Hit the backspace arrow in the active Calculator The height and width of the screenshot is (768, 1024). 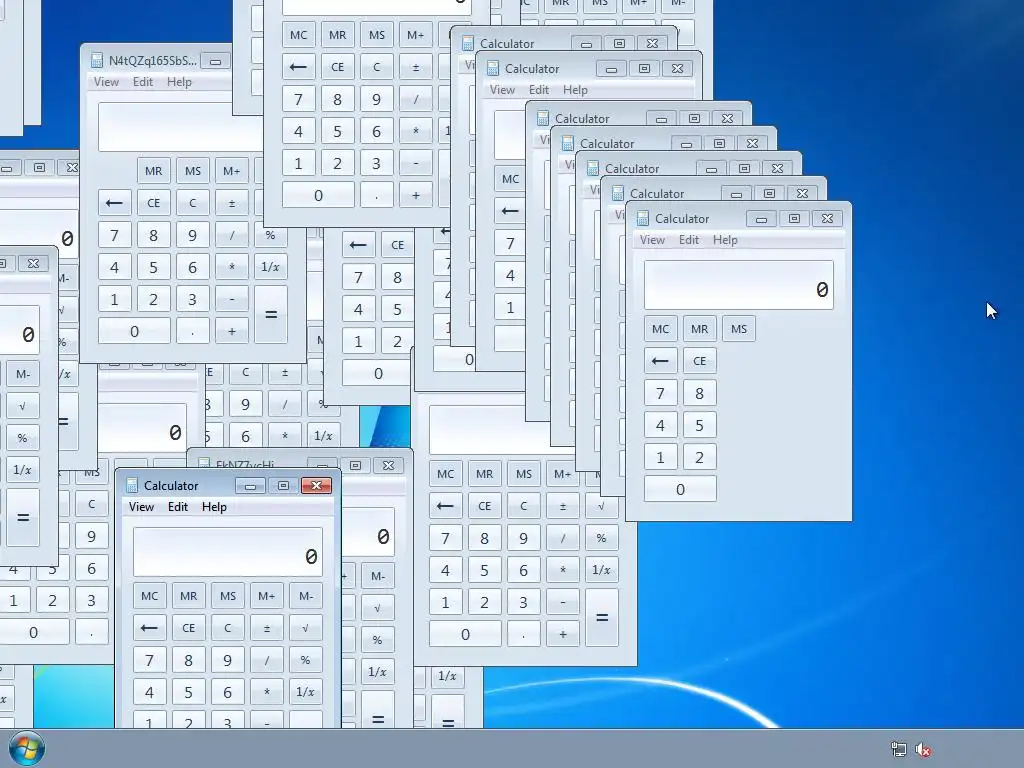pyautogui.click(x=150, y=628)
